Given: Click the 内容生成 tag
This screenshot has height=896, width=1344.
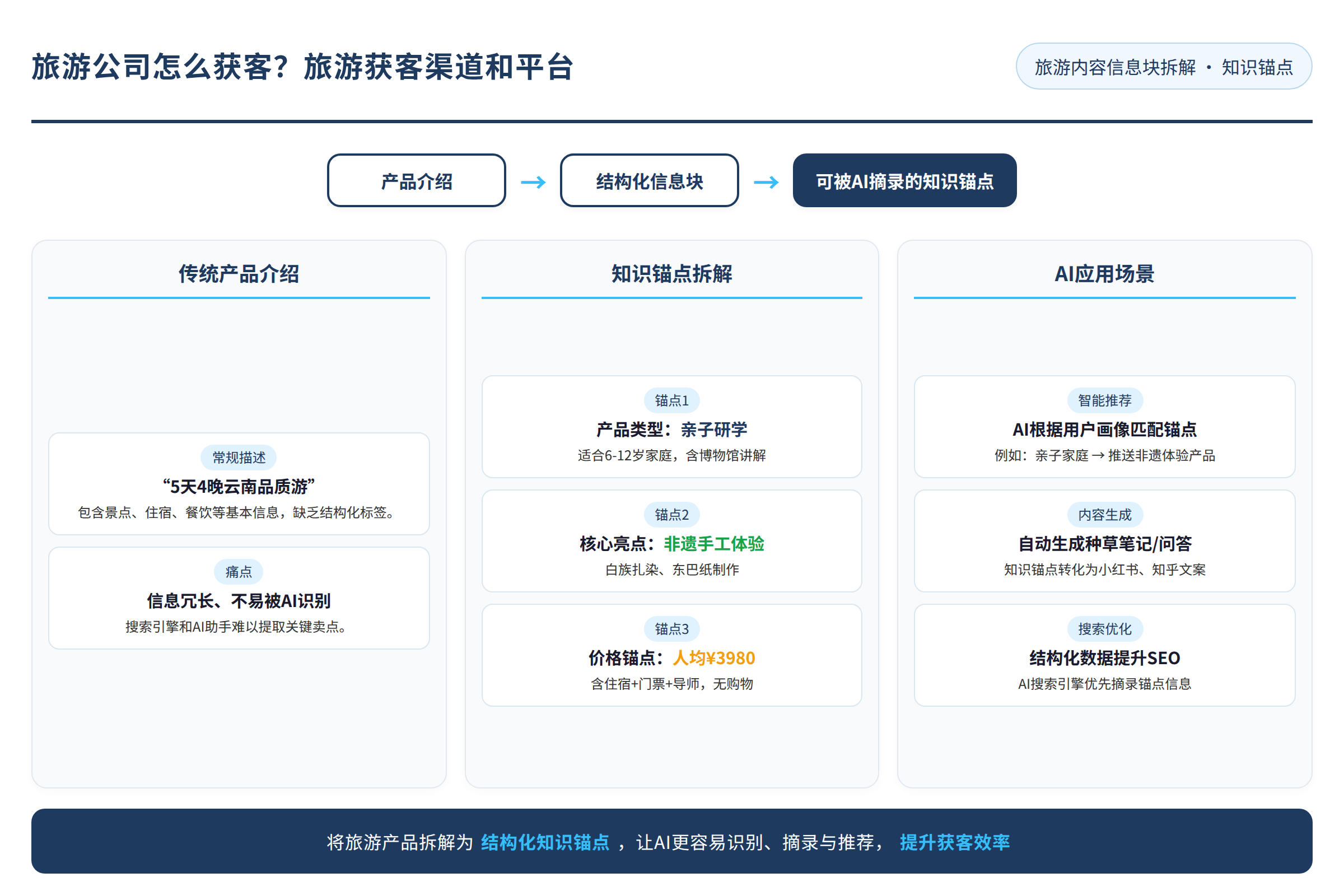Looking at the screenshot, I should point(1105,515).
